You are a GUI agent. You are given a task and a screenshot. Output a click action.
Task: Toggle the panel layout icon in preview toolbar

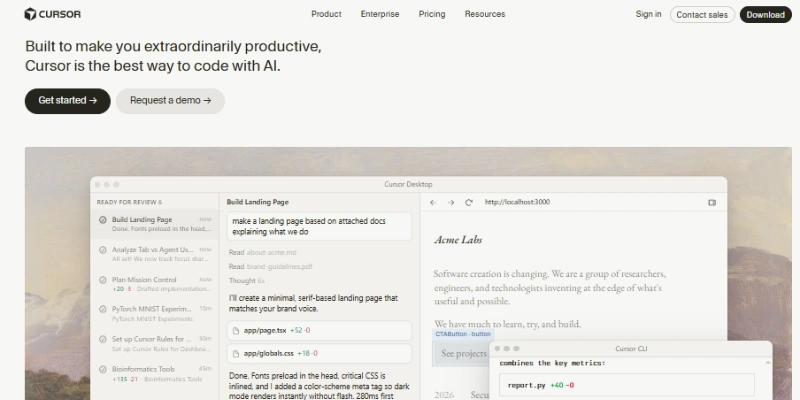click(712, 203)
